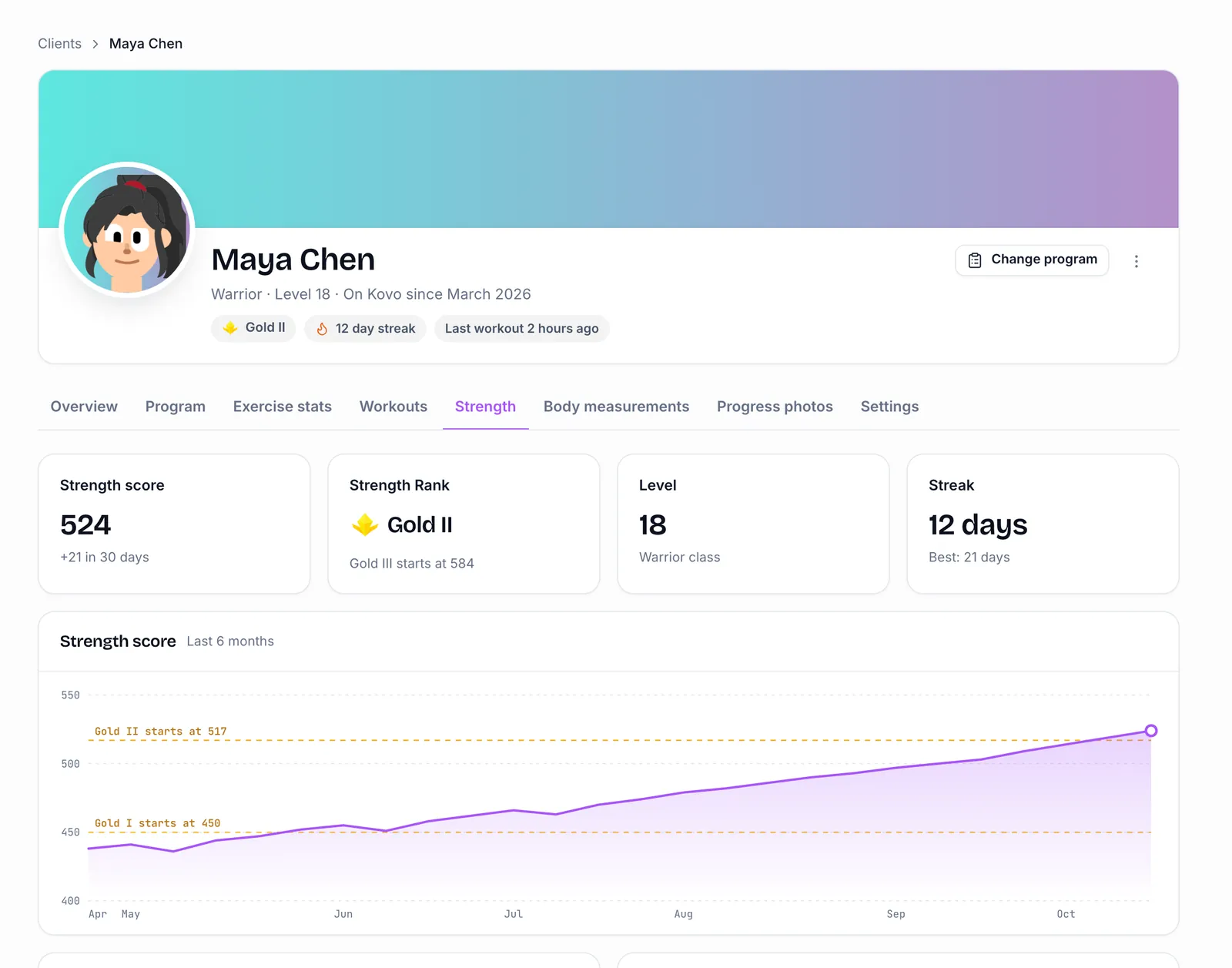Click the Oct label on chart axis

coord(1066,914)
